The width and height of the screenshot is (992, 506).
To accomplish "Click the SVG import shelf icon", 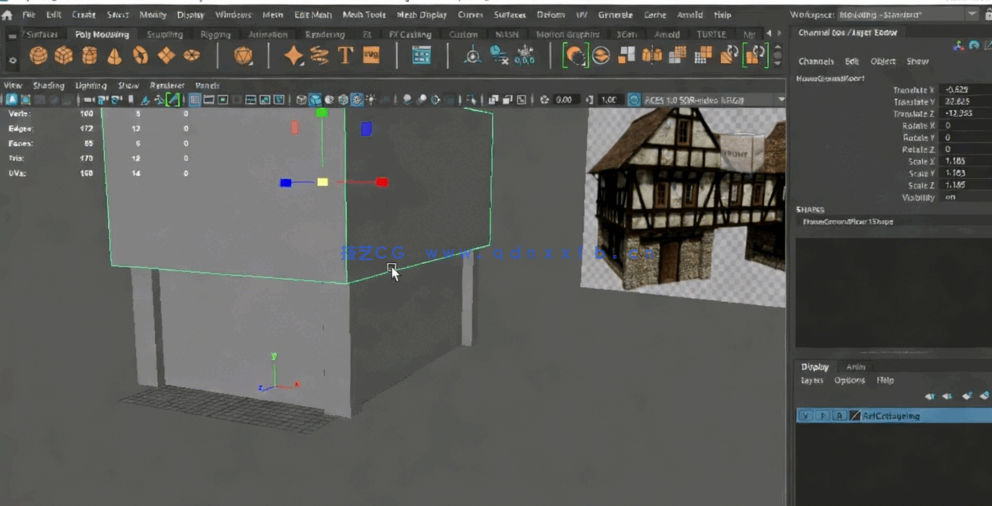I will point(371,56).
